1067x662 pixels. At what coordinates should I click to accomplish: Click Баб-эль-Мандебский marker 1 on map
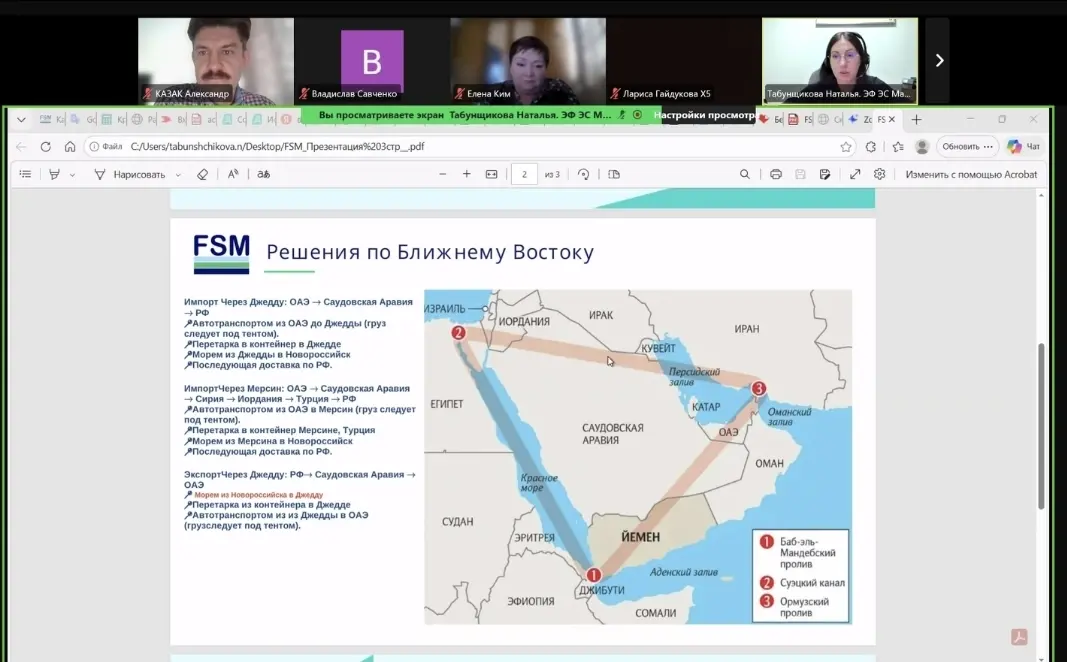pyautogui.click(x=593, y=575)
